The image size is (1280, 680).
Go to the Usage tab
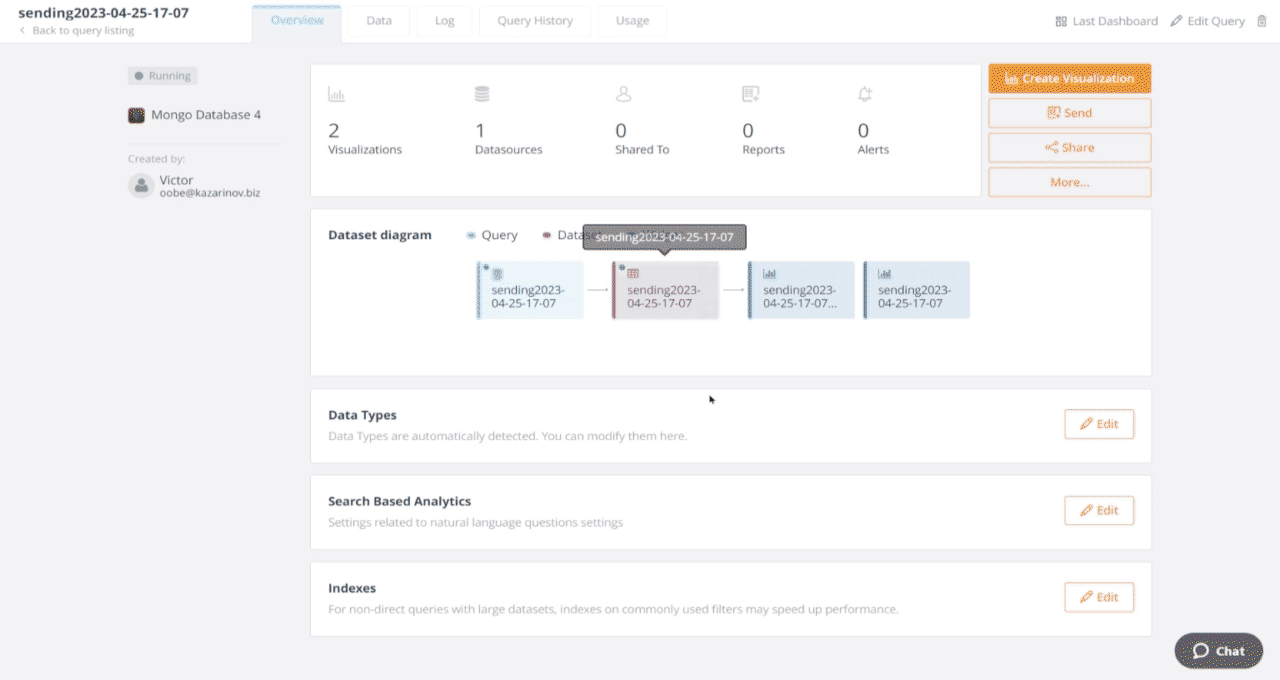pos(632,21)
